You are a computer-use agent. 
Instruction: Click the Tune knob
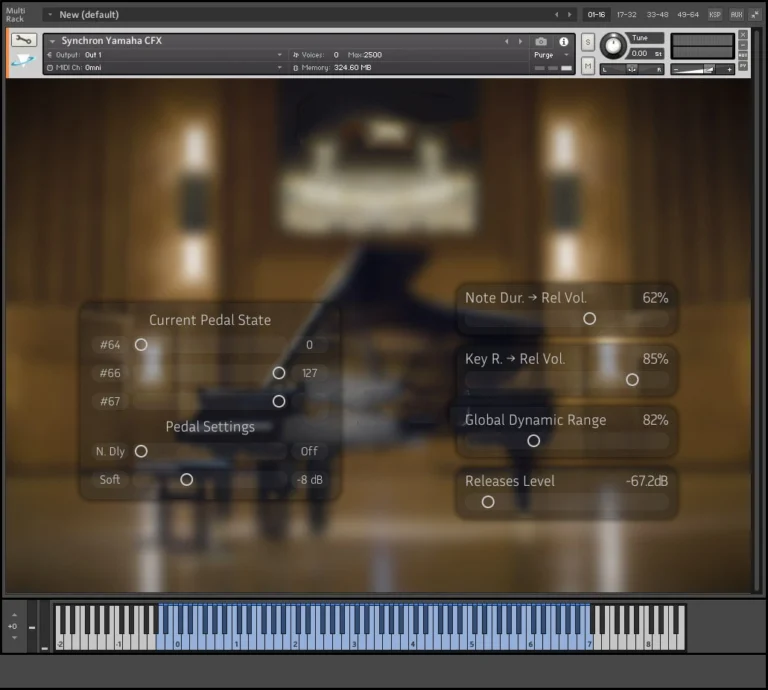click(613, 46)
